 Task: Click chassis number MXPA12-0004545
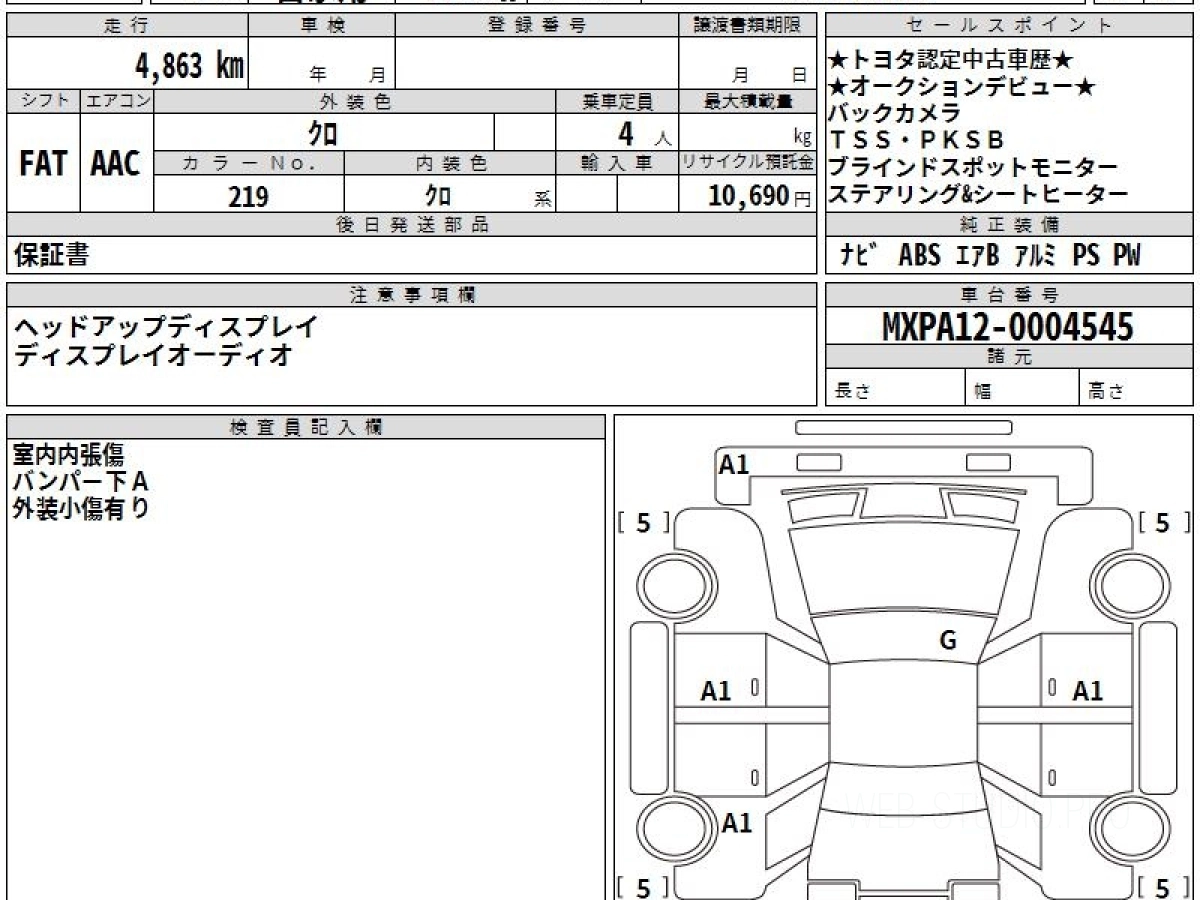pyautogui.click(x=1008, y=327)
